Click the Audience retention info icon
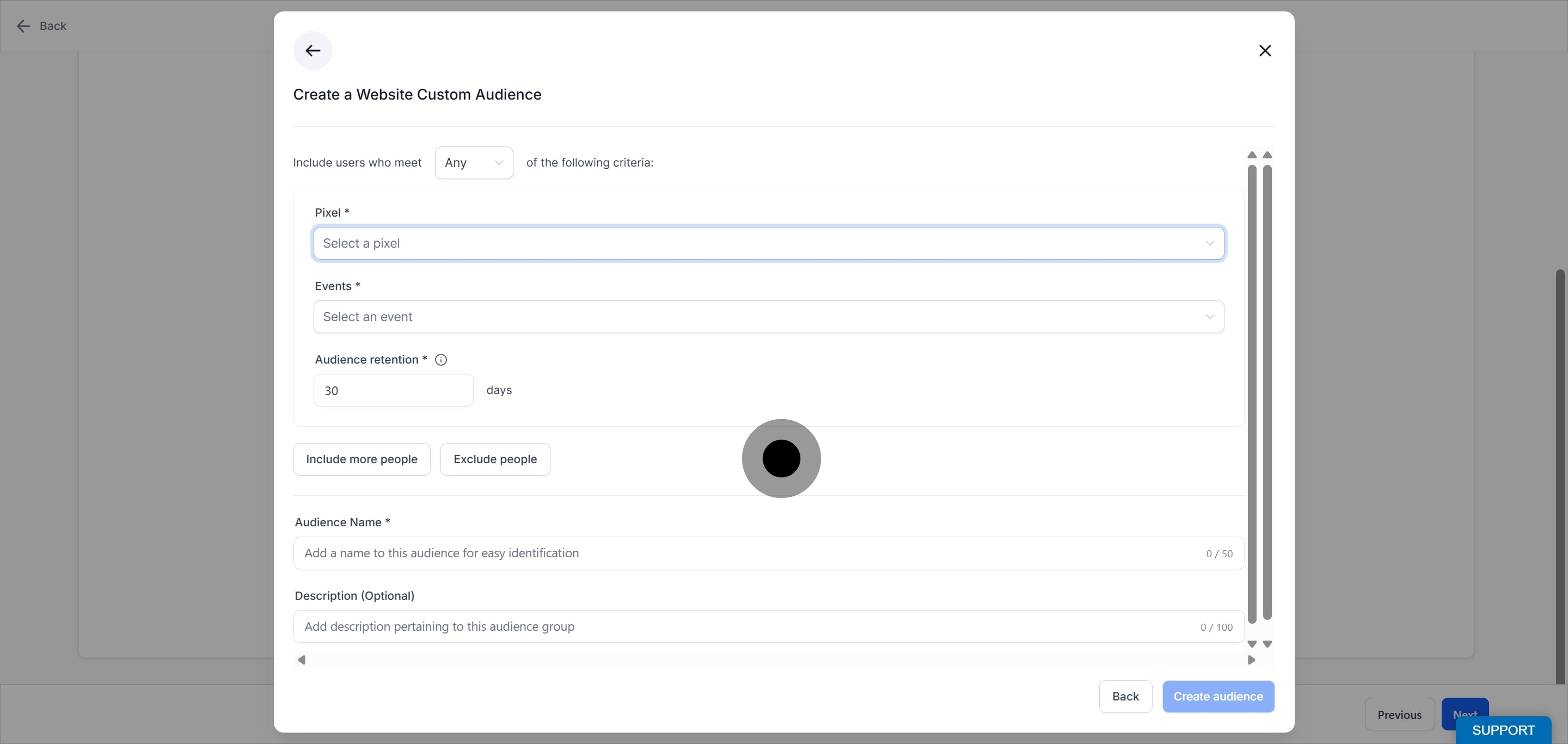The height and width of the screenshot is (744, 1568). 440,360
